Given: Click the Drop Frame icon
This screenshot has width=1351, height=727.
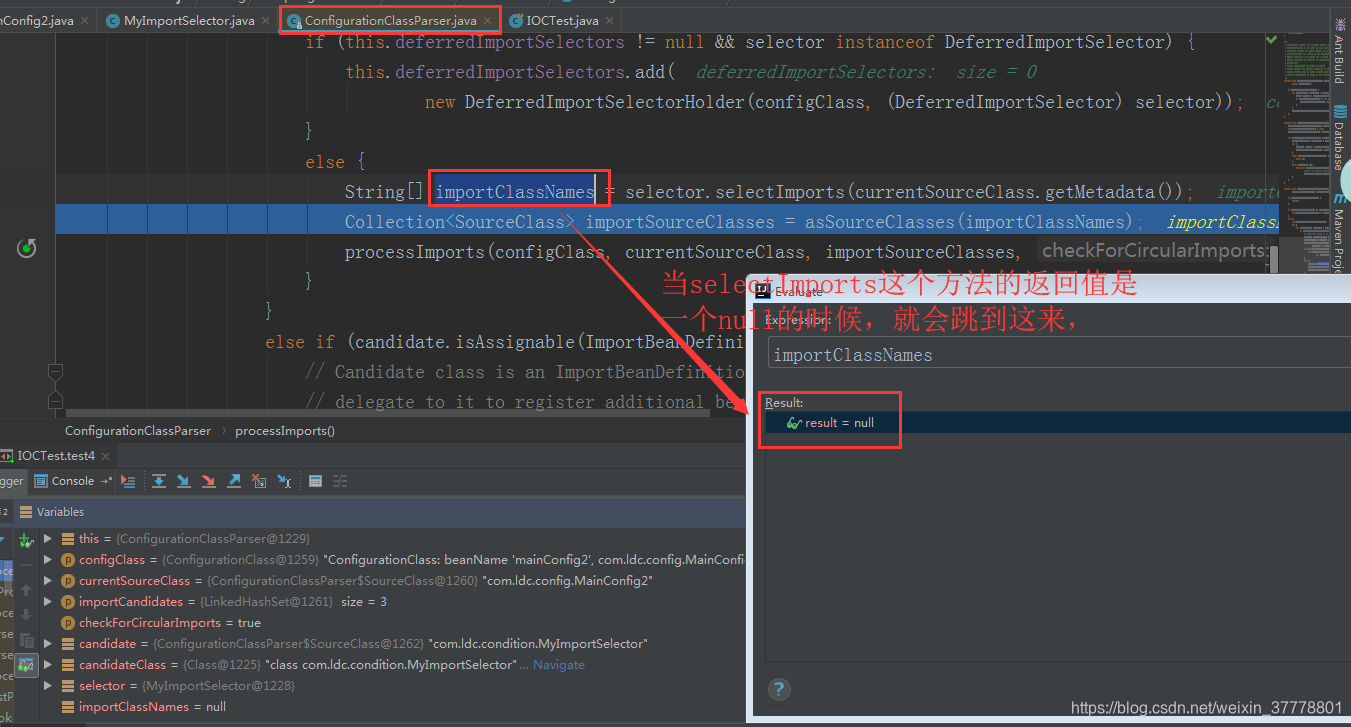Looking at the screenshot, I should click(x=259, y=481).
